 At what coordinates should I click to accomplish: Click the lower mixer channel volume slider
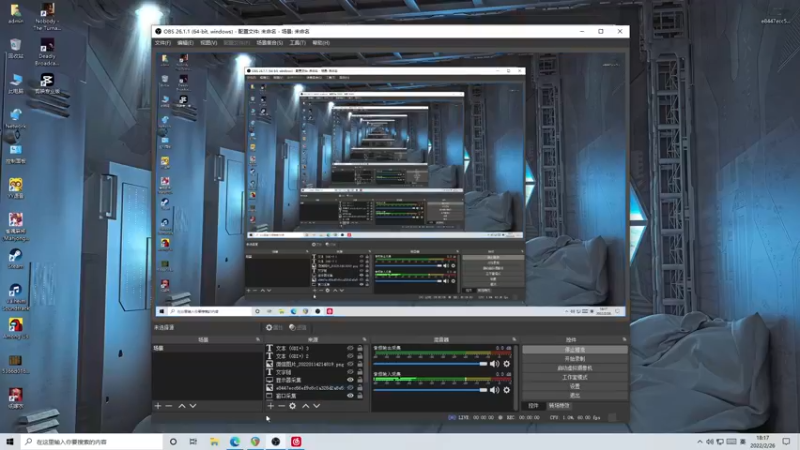click(x=431, y=390)
